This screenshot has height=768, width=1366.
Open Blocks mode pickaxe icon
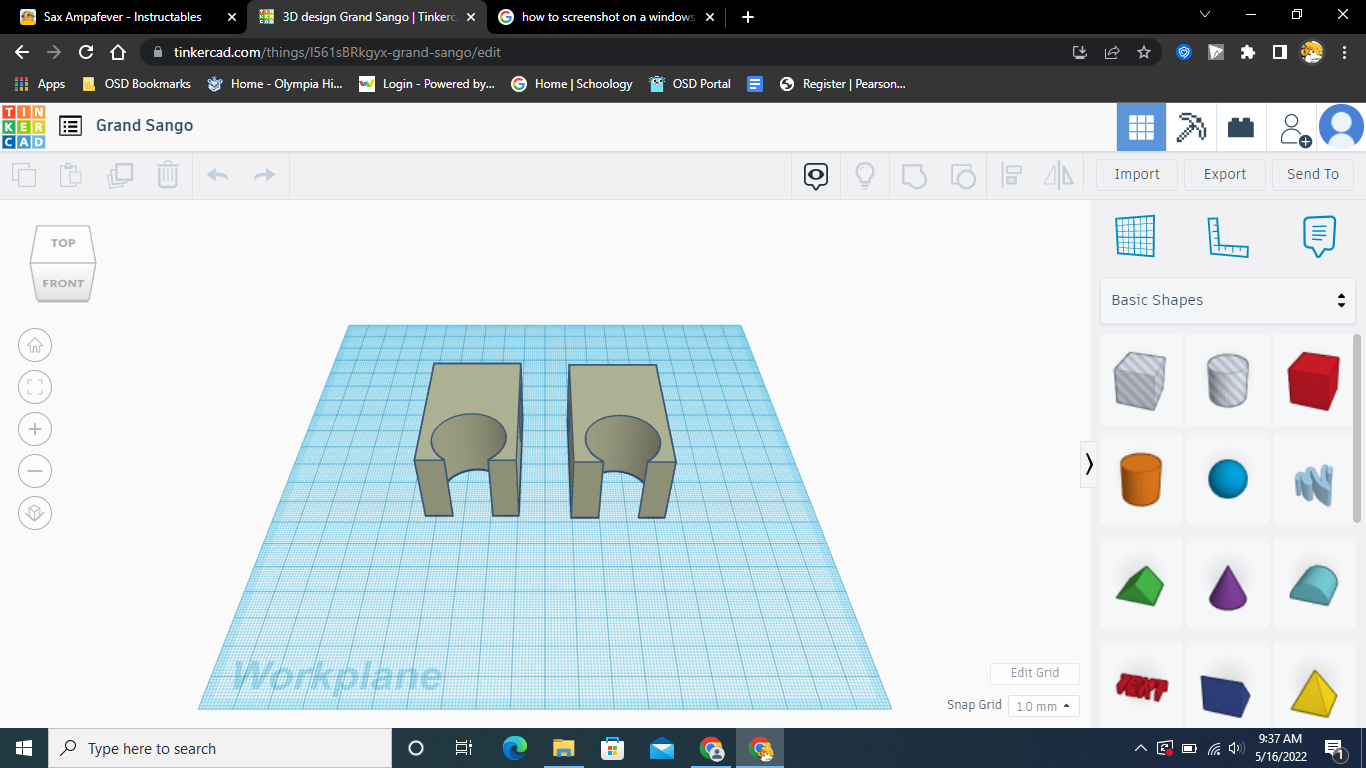click(1191, 127)
